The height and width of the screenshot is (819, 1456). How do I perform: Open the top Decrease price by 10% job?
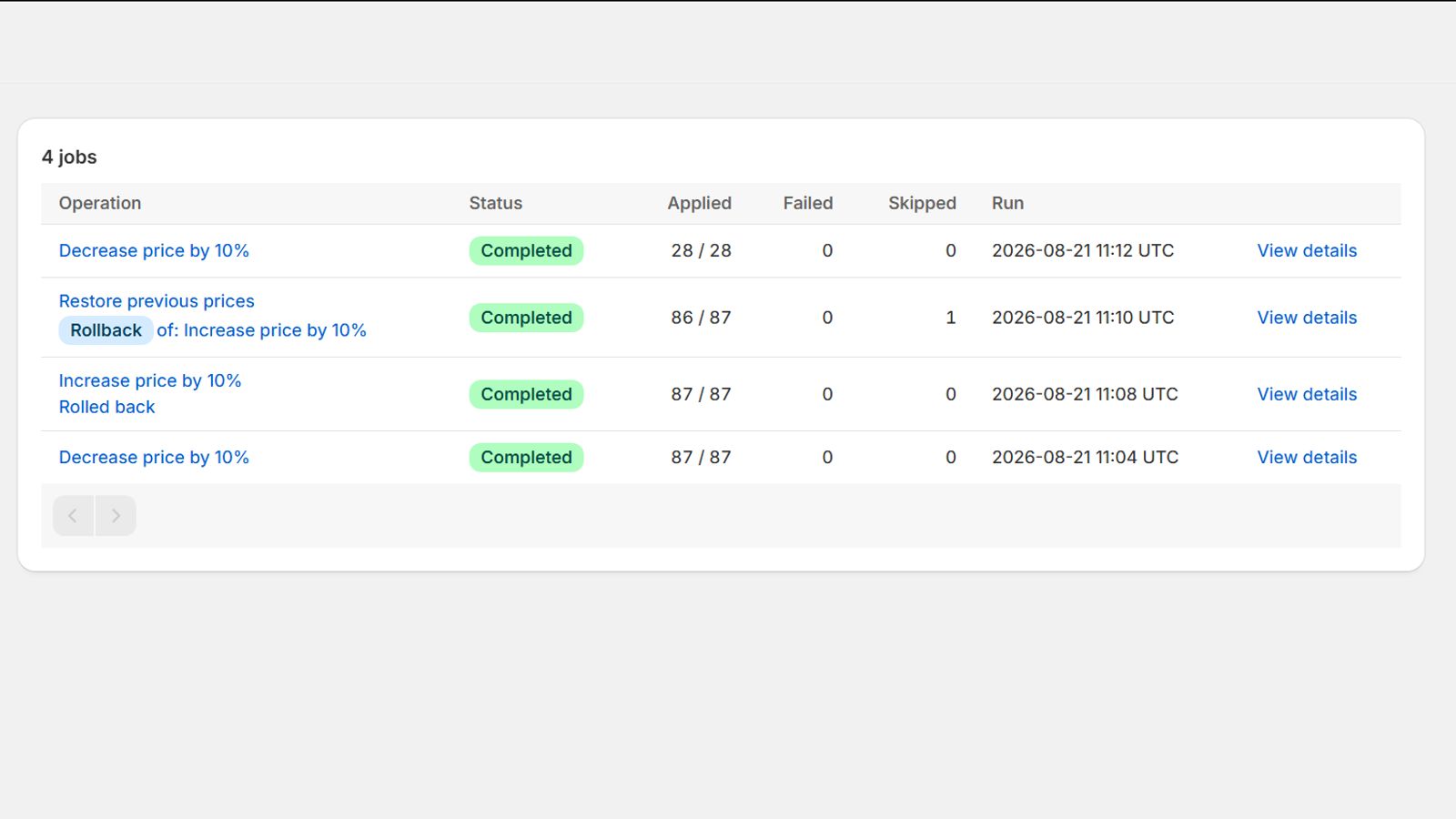click(154, 250)
